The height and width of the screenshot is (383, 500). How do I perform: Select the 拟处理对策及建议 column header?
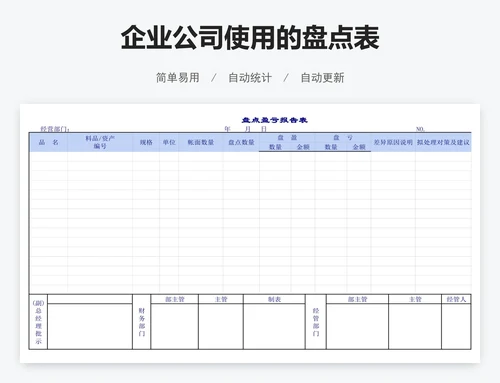pos(443,142)
